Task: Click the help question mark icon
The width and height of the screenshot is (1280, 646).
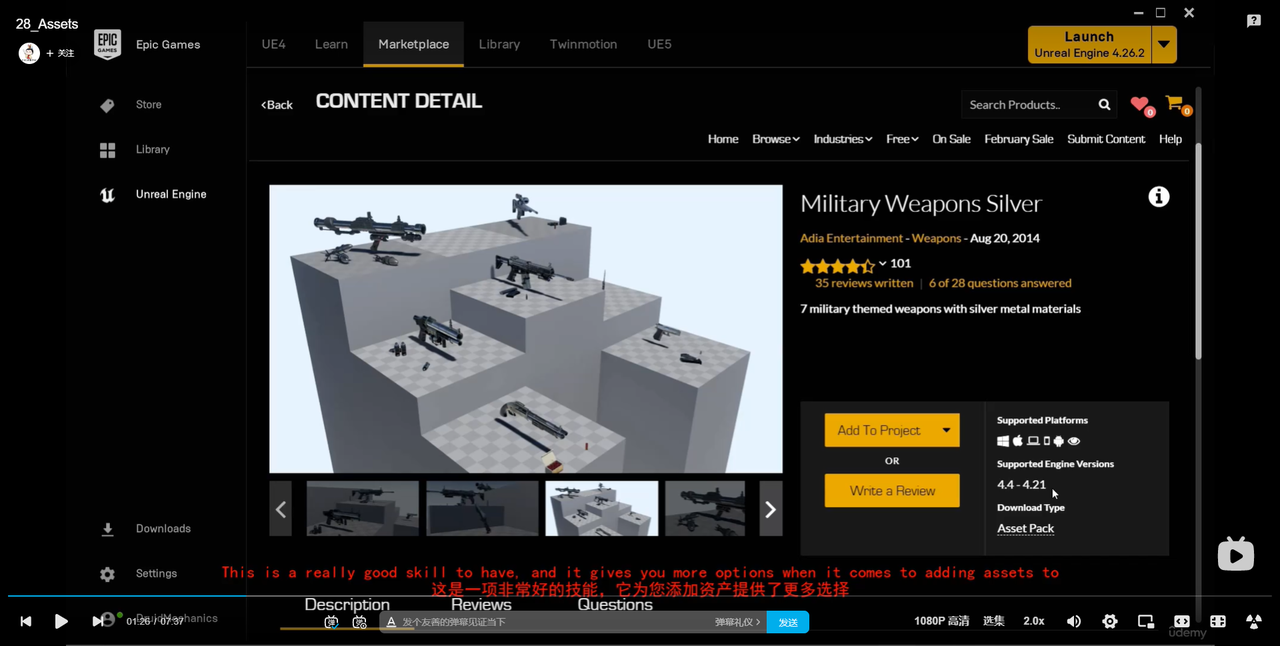Action: 1254,21
